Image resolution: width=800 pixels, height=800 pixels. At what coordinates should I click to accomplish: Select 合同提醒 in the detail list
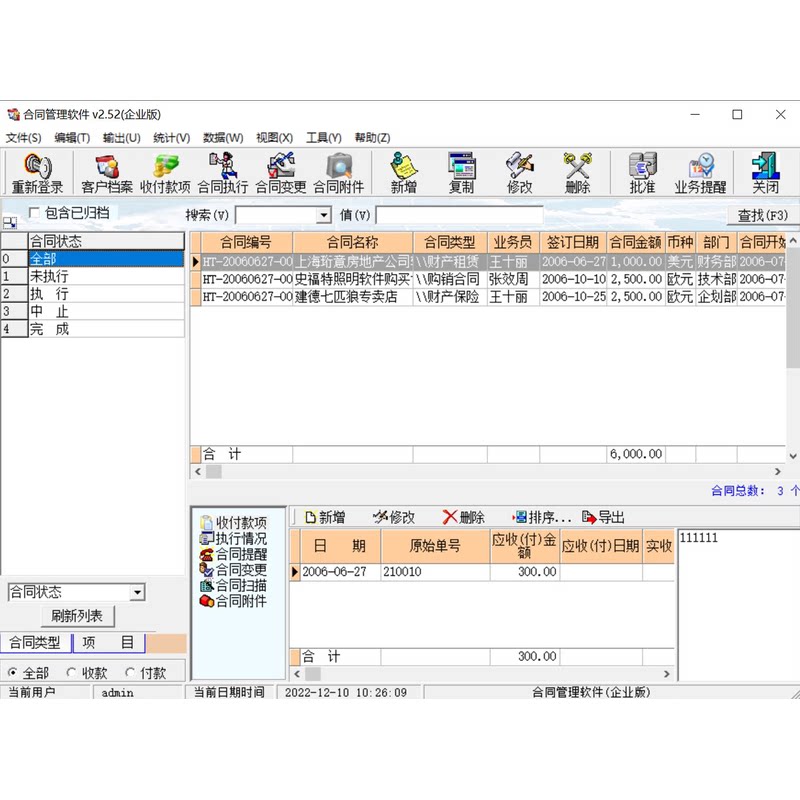(x=234, y=554)
